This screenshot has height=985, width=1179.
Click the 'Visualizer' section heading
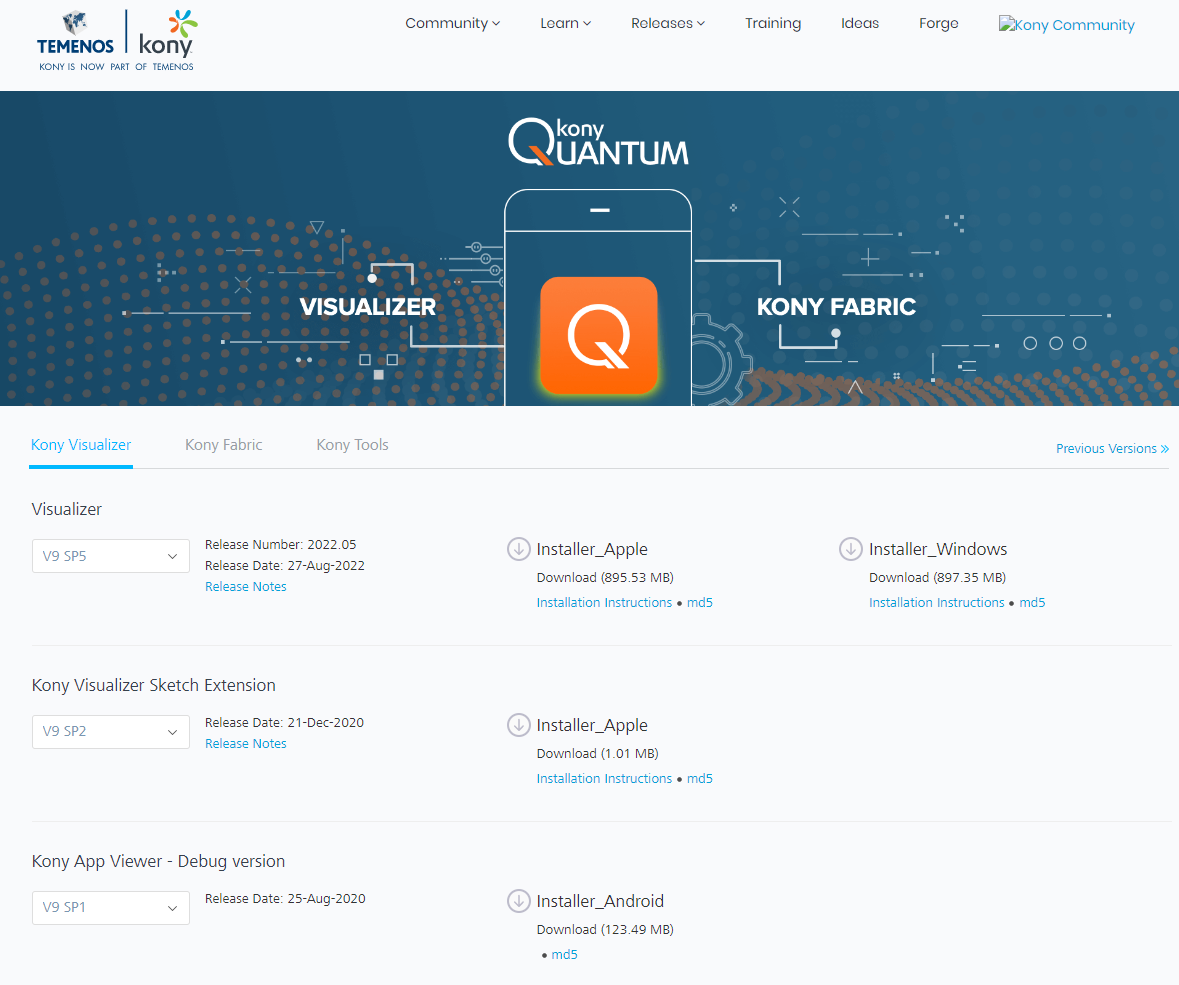pos(66,510)
